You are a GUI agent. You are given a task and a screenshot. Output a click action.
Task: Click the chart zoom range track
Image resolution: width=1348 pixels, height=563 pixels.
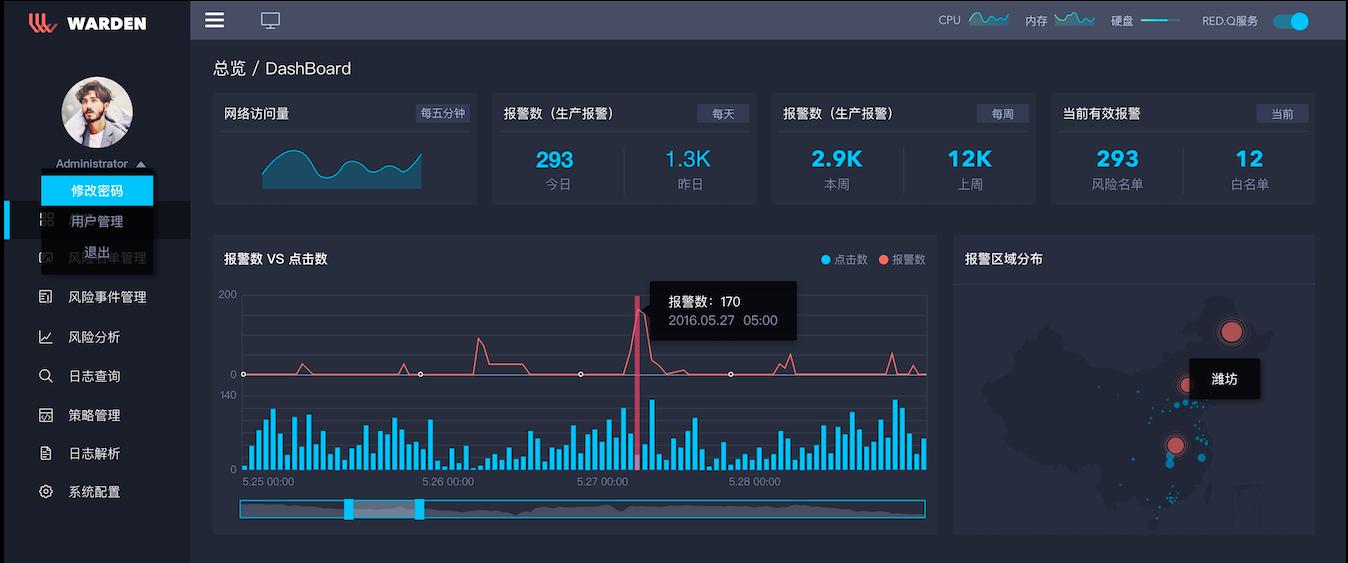pos(582,509)
